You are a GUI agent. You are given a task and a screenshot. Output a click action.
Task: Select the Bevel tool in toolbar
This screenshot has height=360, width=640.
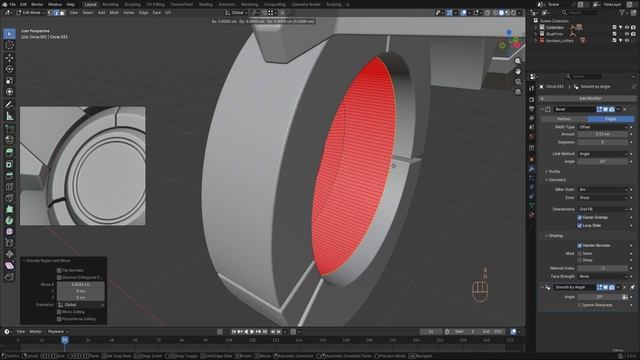pos(9,176)
